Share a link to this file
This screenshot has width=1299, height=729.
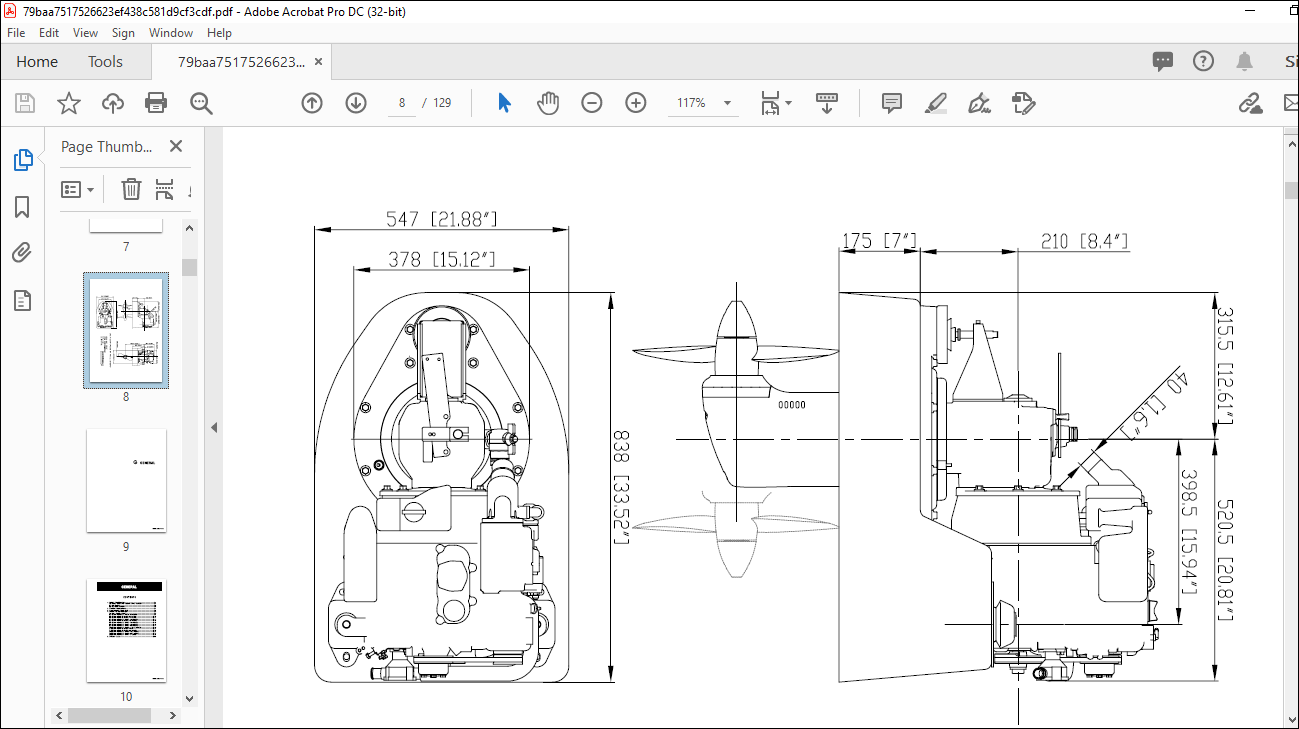(x=1249, y=103)
